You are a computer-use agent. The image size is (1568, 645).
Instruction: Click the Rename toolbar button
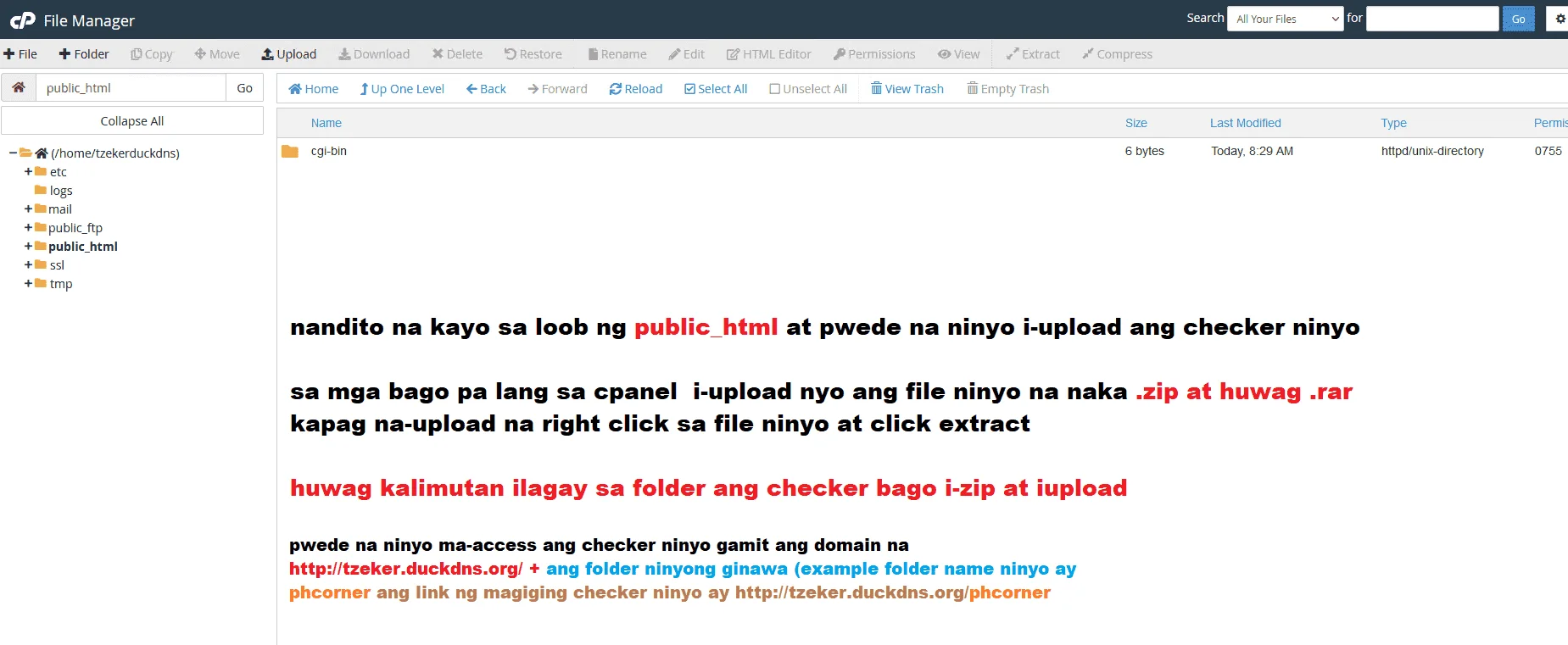point(617,54)
